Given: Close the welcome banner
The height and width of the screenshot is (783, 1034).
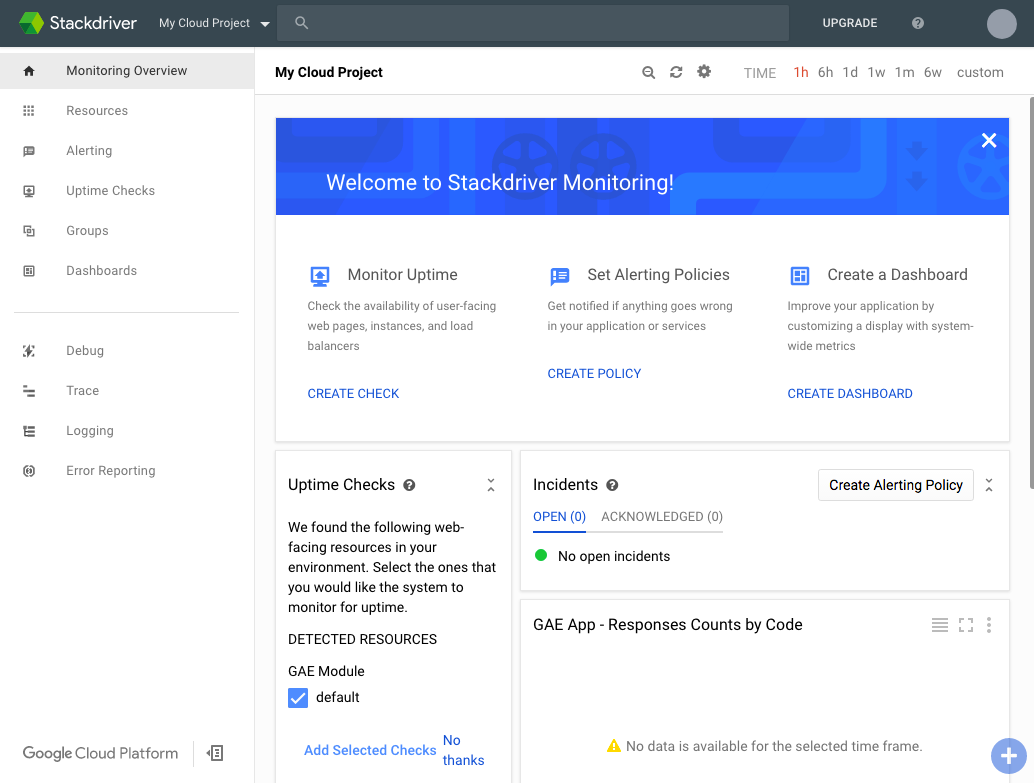Looking at the screenshot, I should 988,141.
